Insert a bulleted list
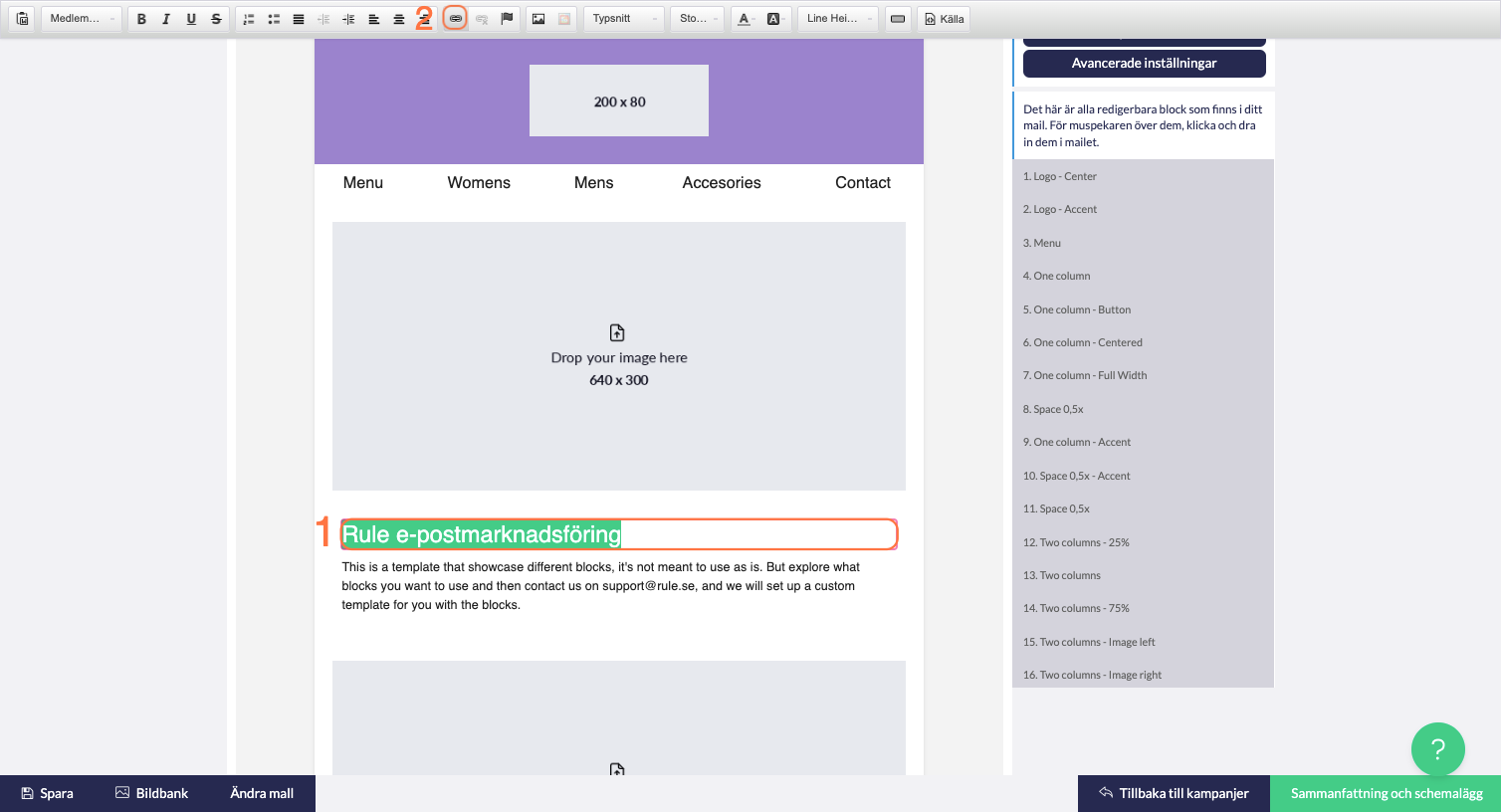1501x812 pixels. tap(274, 19)
